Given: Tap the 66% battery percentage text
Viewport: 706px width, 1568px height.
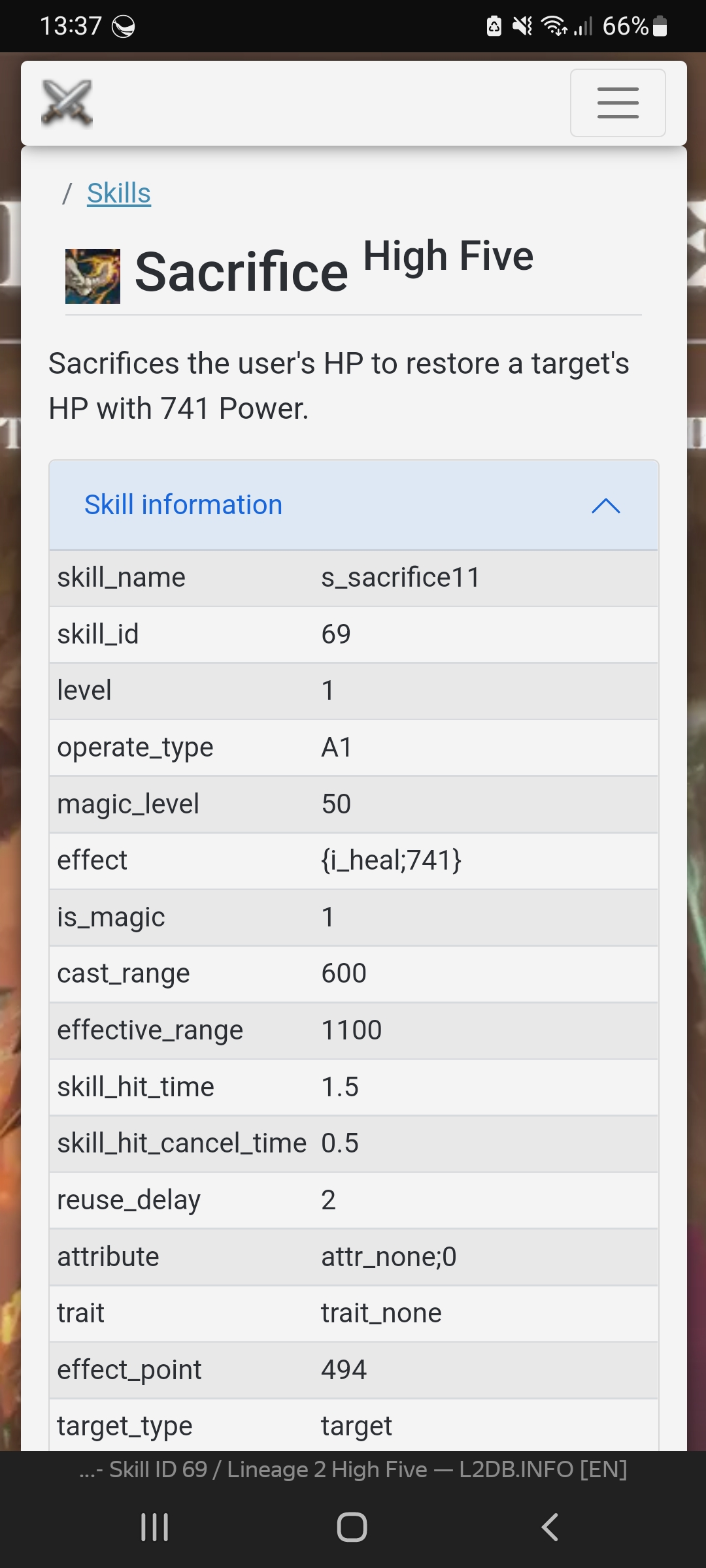Looking at the screenshot, I should (626, 26).
